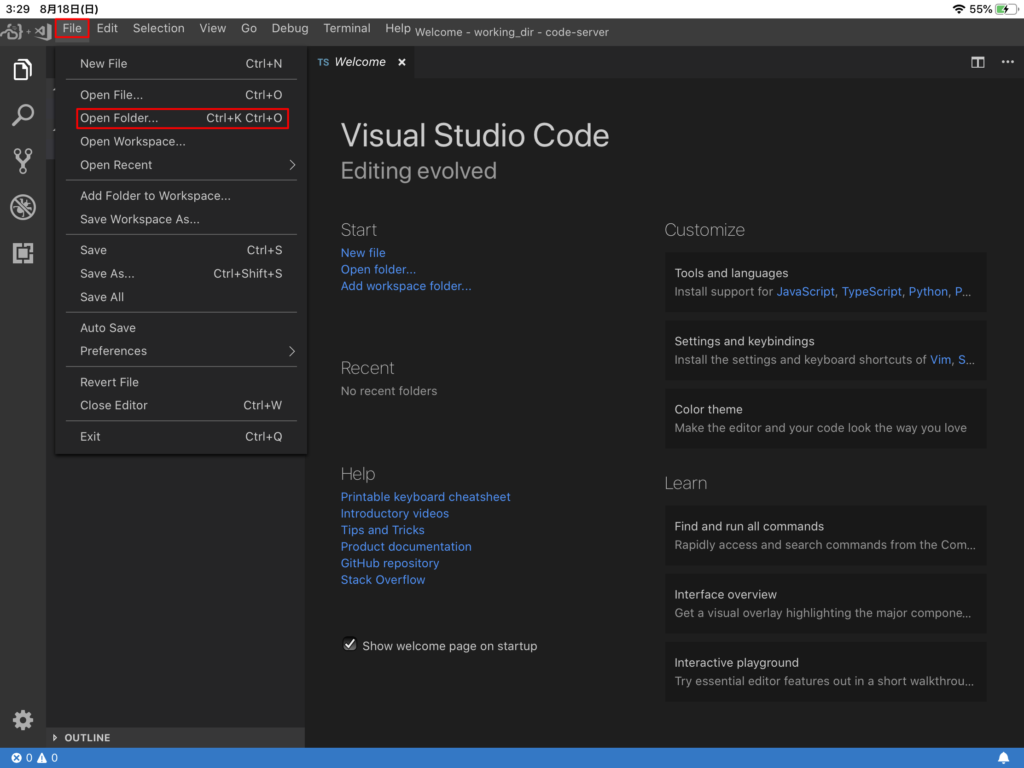Viewport: 1024px width, 768px height.
Task: Close the File menu via its title
Action: [x=72, y=29]
